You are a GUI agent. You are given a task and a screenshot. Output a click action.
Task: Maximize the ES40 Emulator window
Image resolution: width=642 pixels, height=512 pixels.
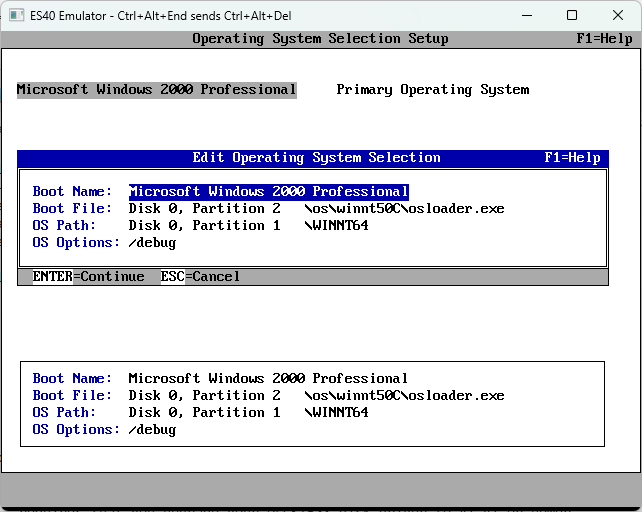(x=572, y=16)
